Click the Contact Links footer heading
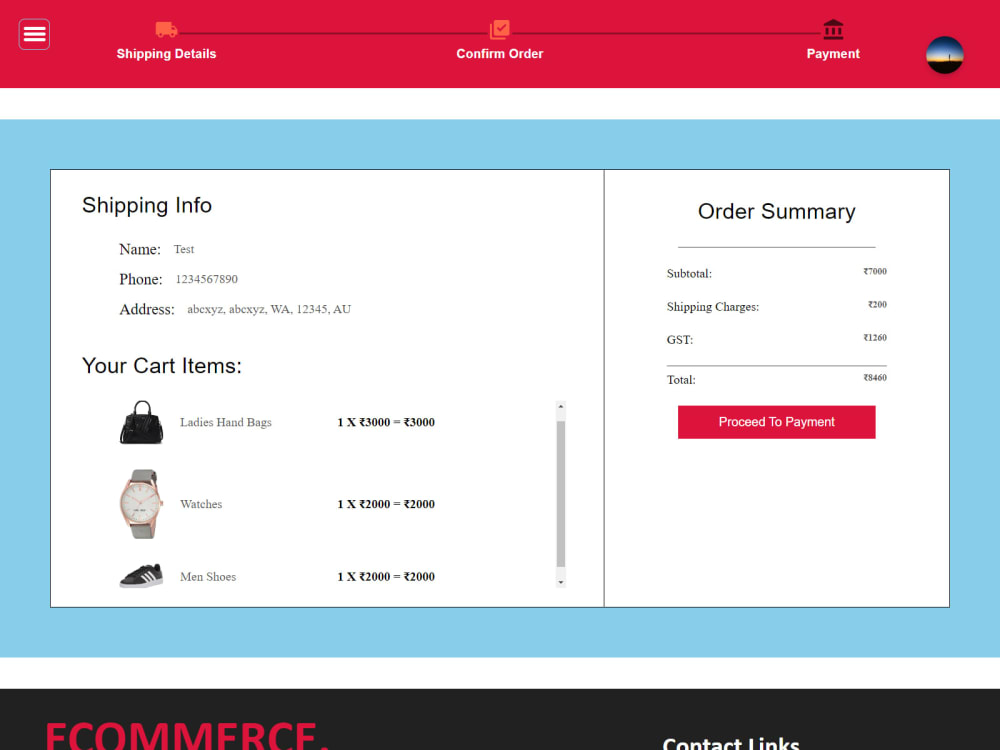 click(x=731, y=743)
